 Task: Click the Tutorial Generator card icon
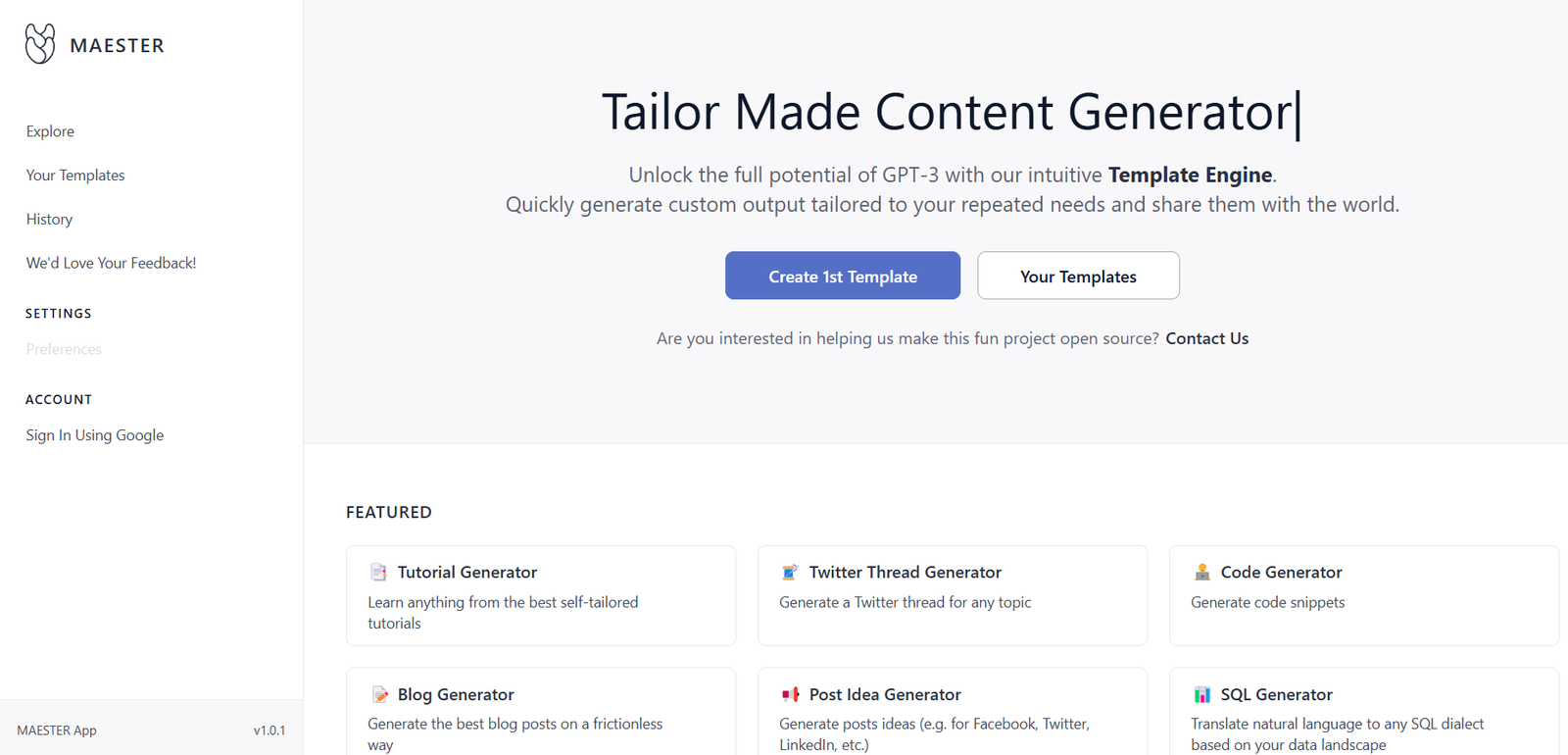(378, 573)
